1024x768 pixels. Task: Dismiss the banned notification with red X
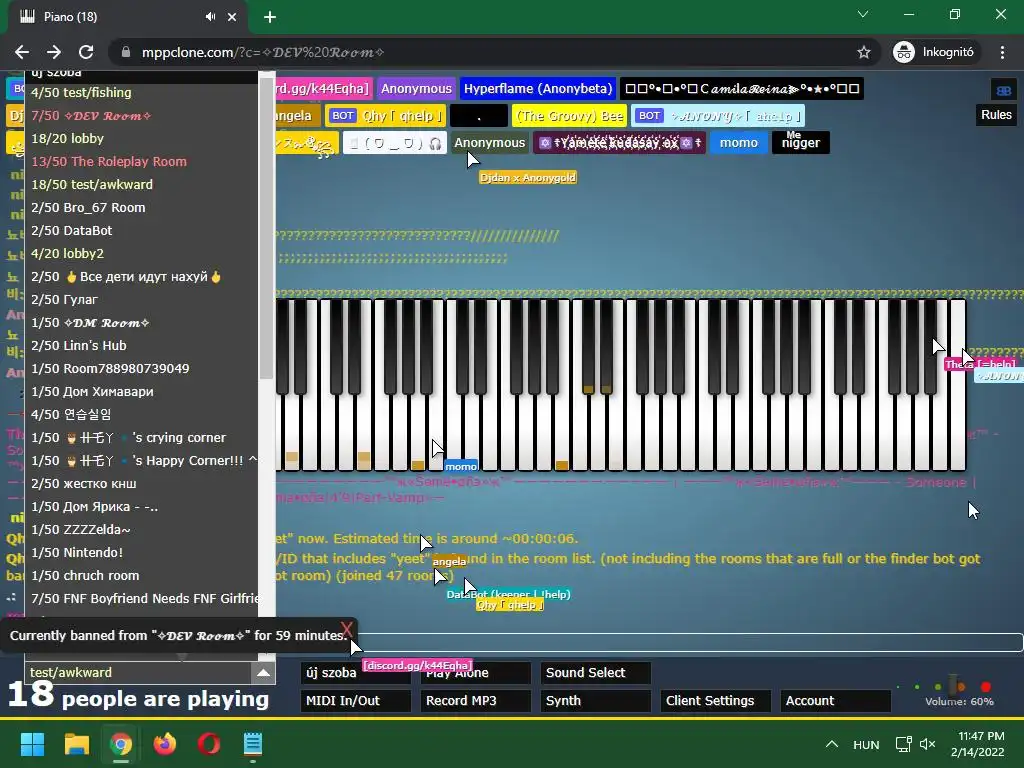[347, 629]
